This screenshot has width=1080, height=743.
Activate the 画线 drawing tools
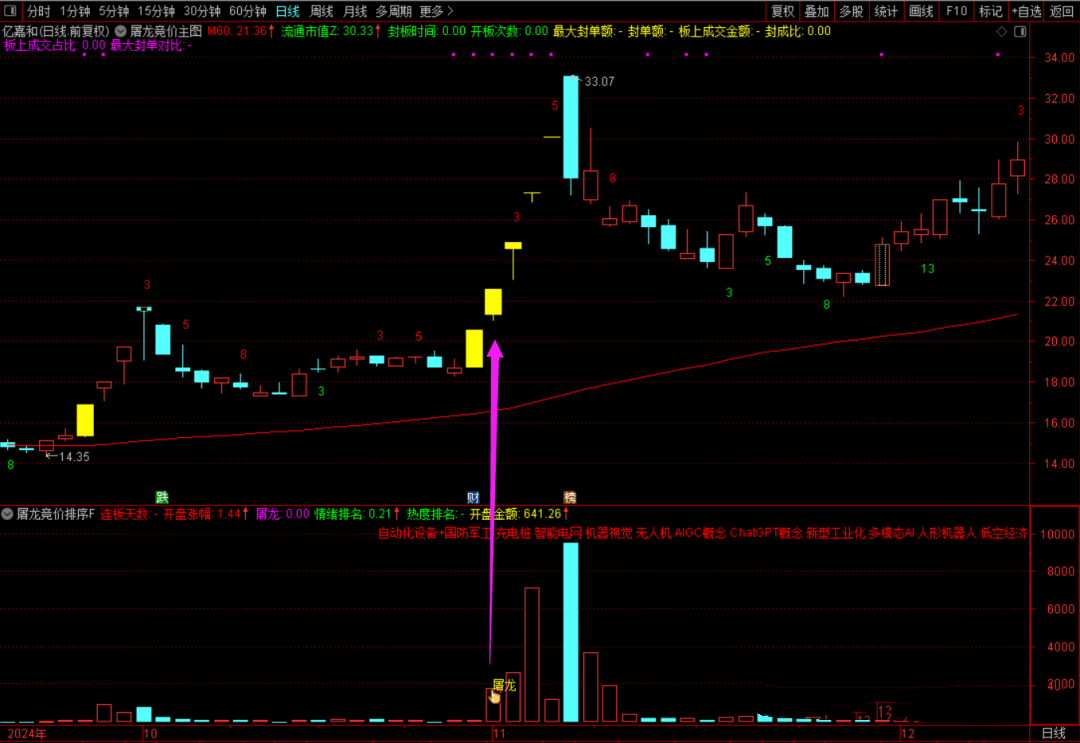921,11
